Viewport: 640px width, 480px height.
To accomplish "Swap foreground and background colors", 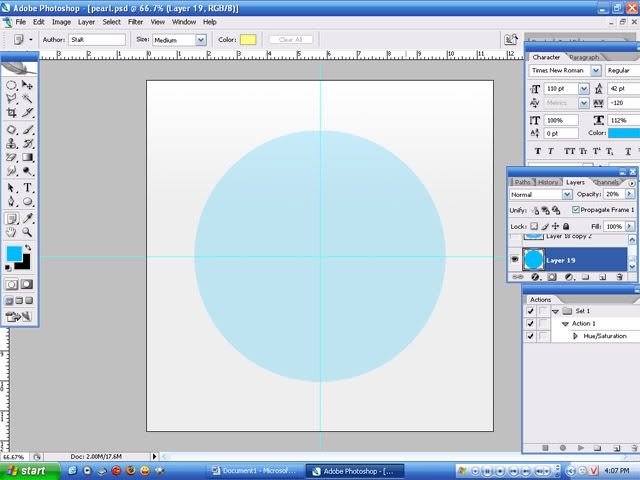I will pyautogui.click(x=28, y=248).
